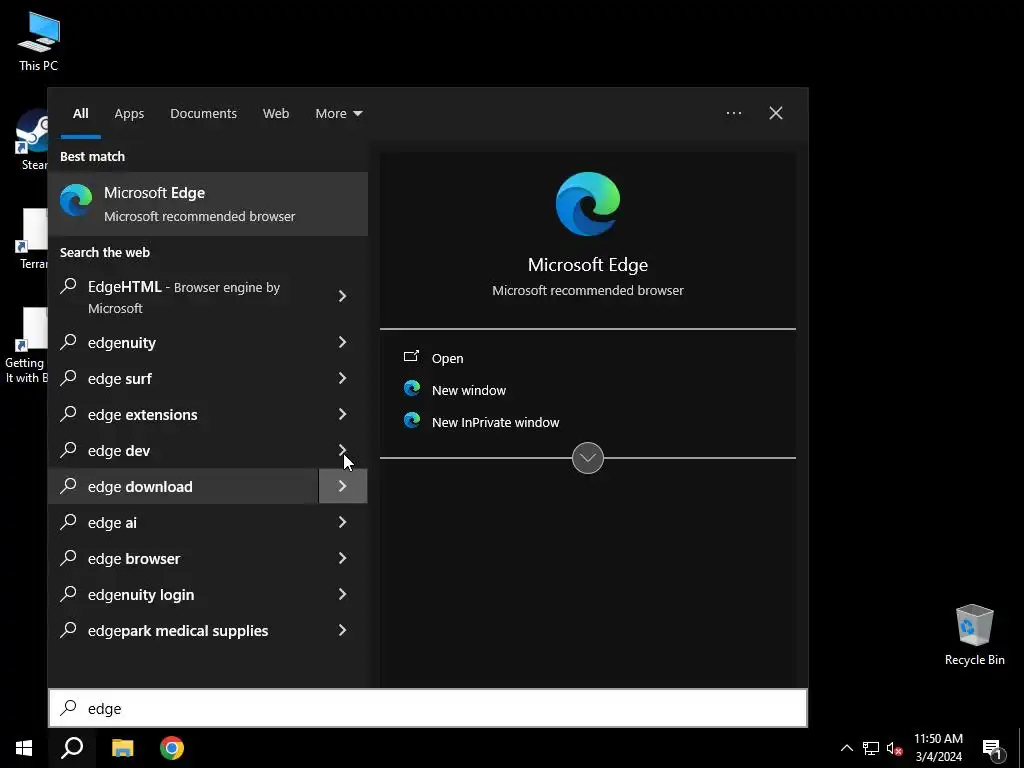Image resolution: width=1024 pixels, height=768 pixels.
Task: Open the notification center icon
Action: coord(991,749)
